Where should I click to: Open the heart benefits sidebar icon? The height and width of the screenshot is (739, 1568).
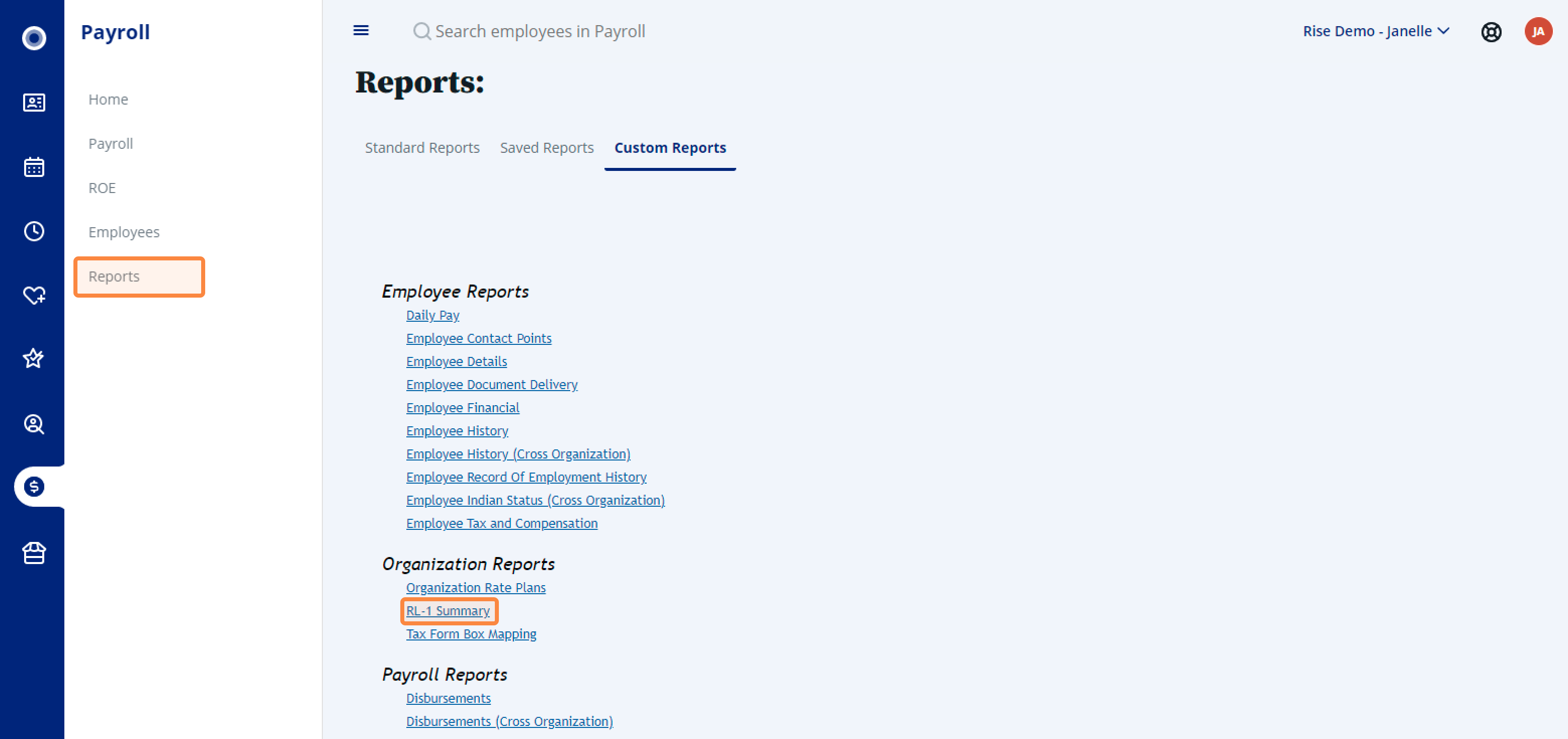click(x=34, y=295)
